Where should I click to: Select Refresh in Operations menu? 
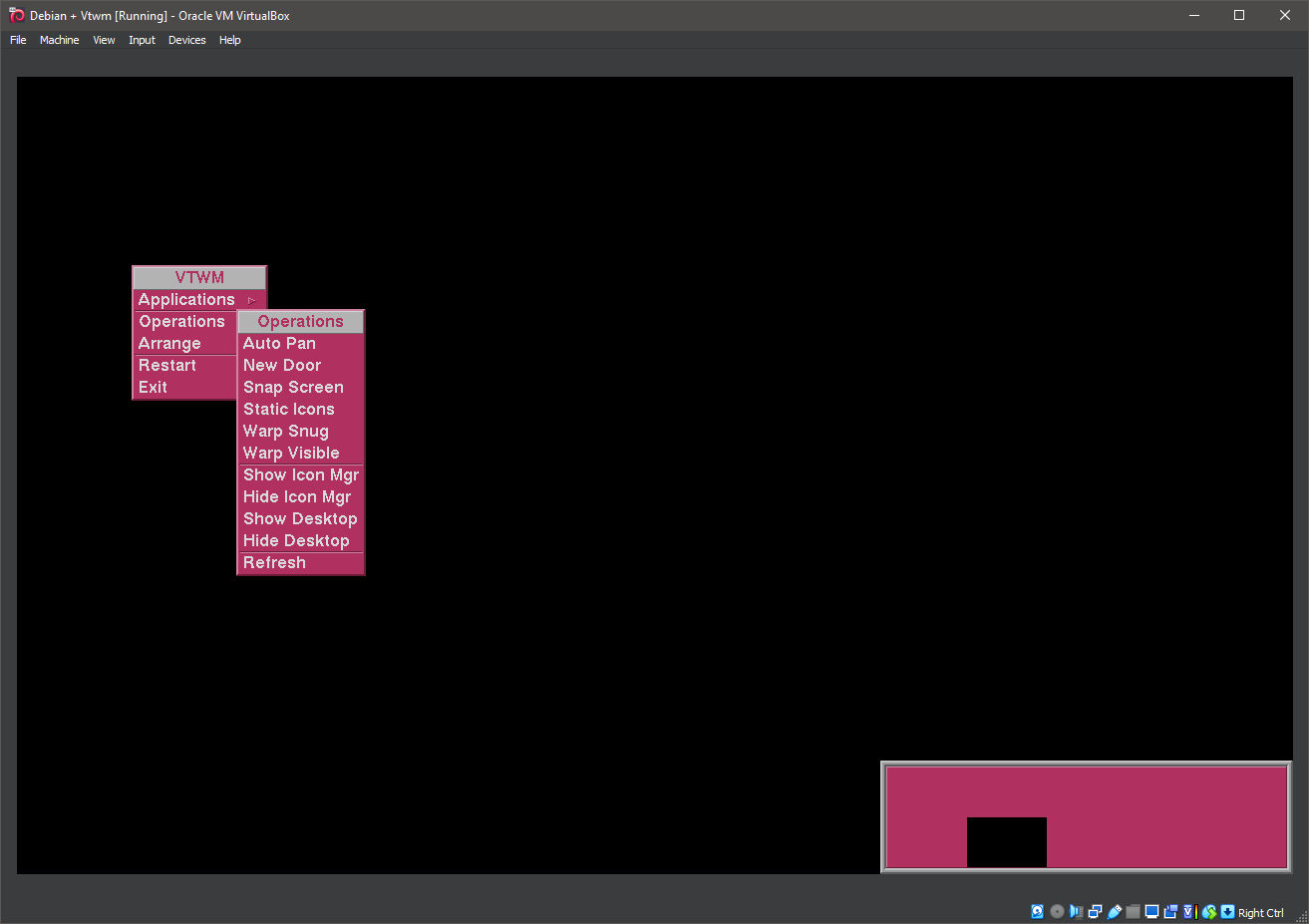click(x=274, y=562)
